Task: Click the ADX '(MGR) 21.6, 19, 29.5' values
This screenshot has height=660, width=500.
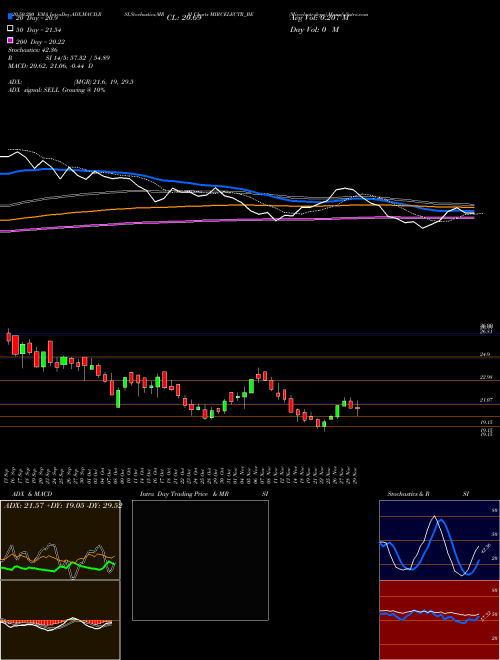Action: [x=104, y=82]
